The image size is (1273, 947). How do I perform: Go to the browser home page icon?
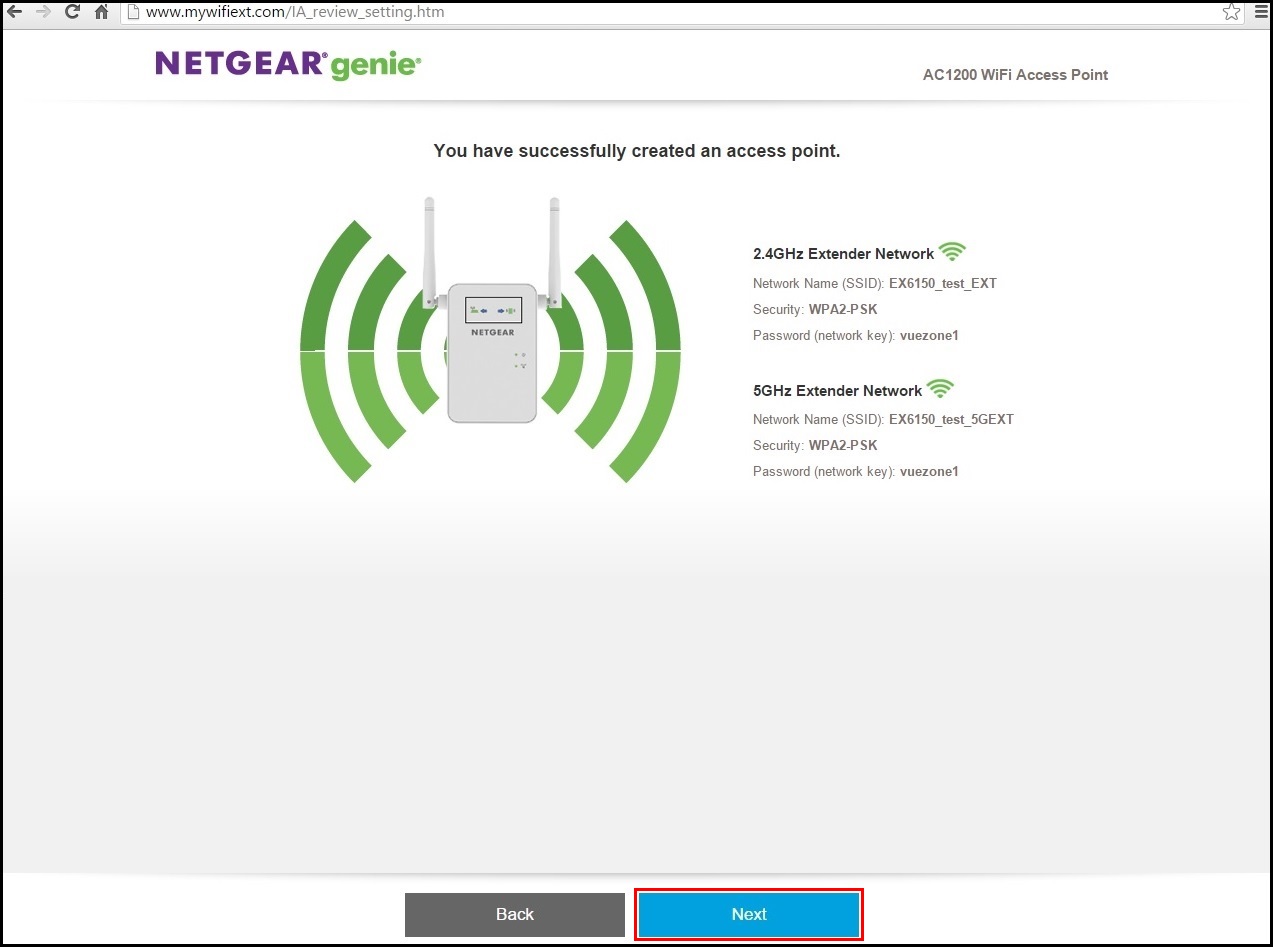101,12
